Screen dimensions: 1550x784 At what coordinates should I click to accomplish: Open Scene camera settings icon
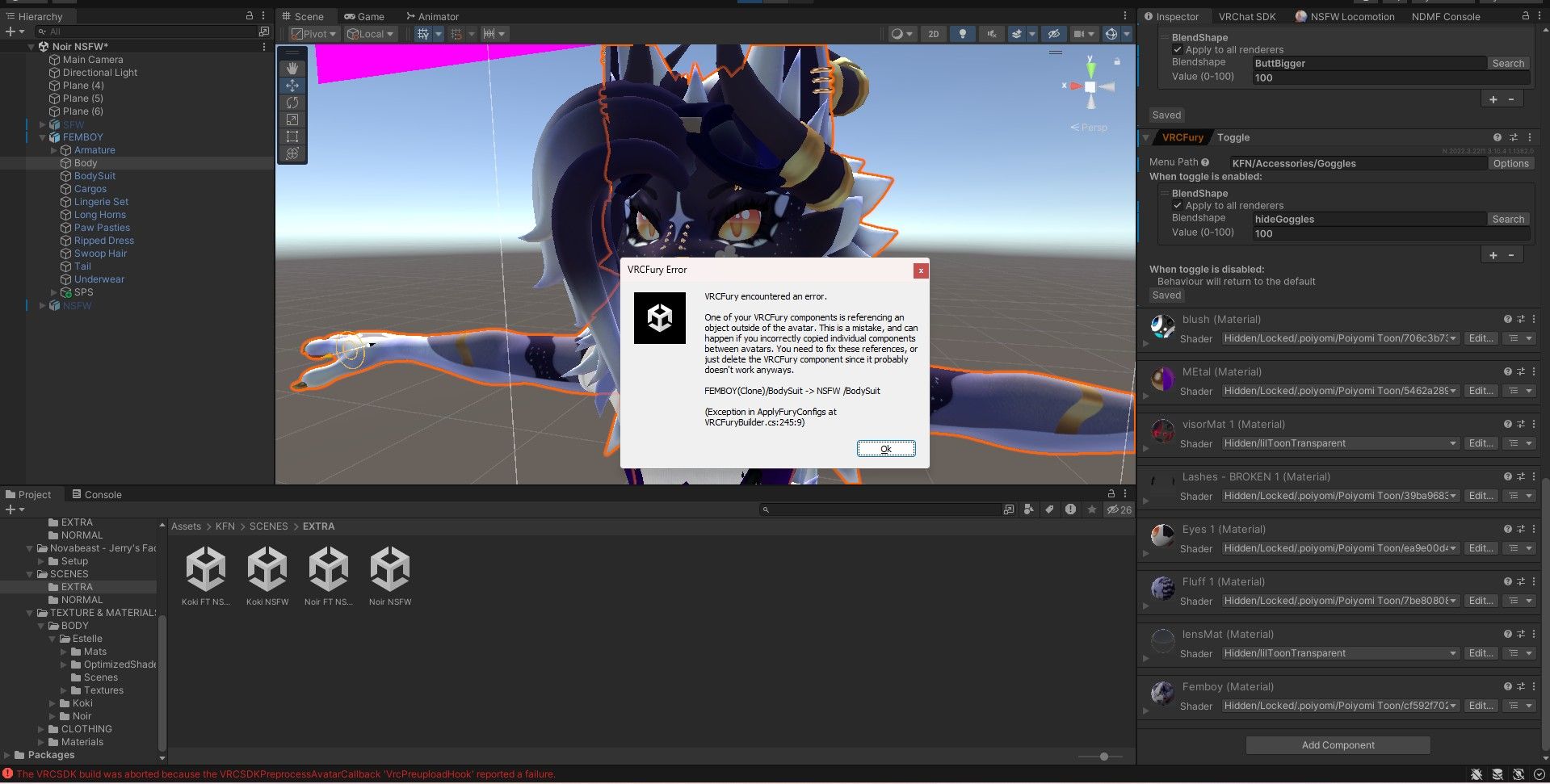pos(1080,34)
